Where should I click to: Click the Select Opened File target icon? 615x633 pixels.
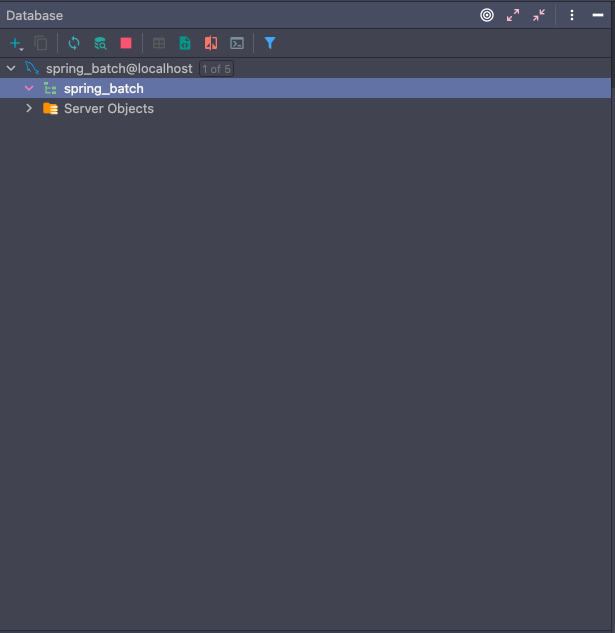(487, 15)
